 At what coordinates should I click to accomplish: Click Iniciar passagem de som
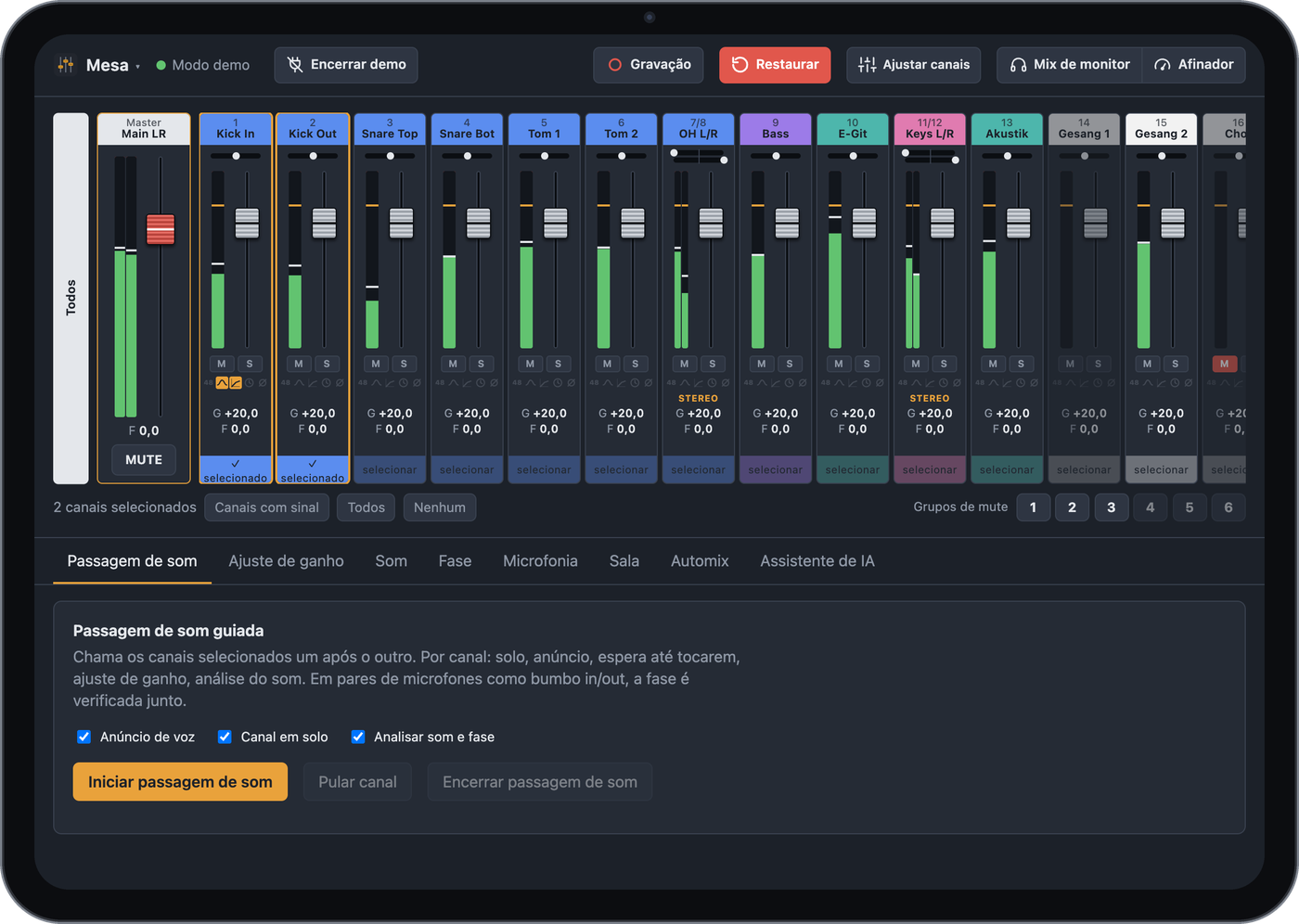tap(180, 782)
